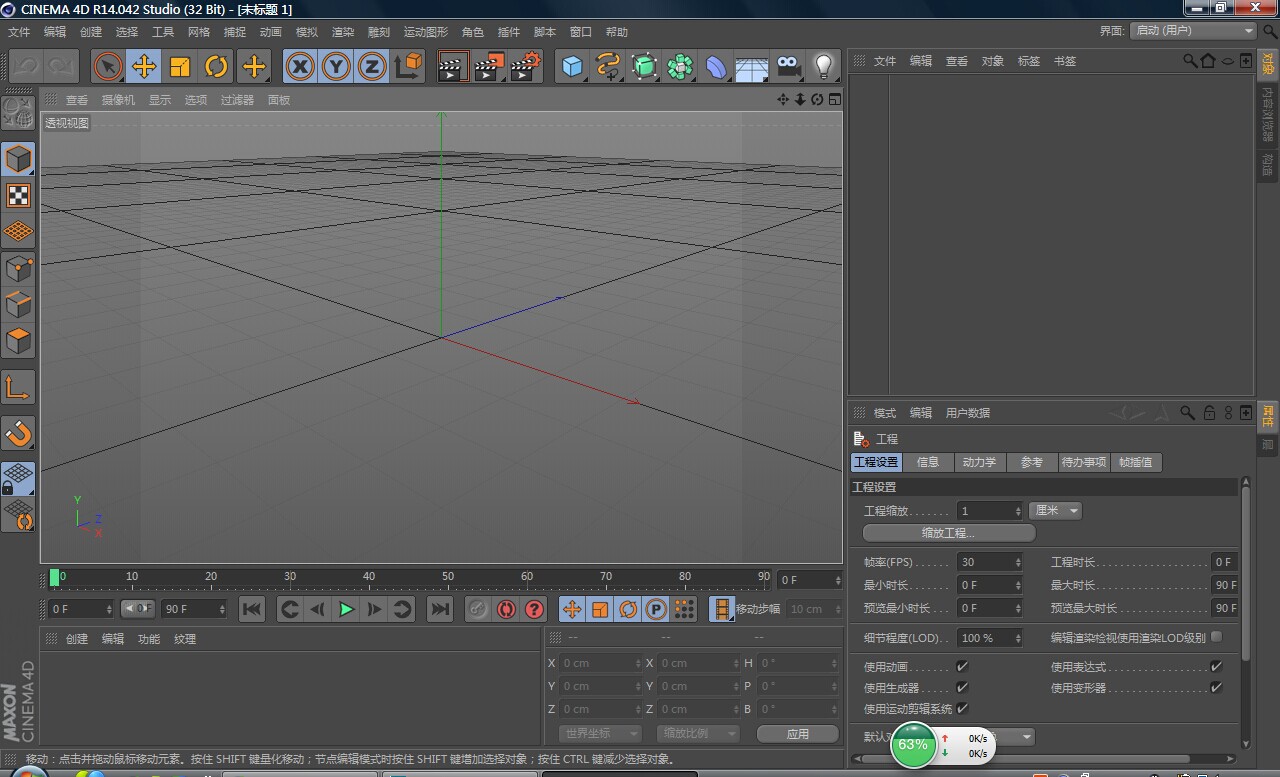Uncheck the 使用动画 checkbox

tap(962, 666)
